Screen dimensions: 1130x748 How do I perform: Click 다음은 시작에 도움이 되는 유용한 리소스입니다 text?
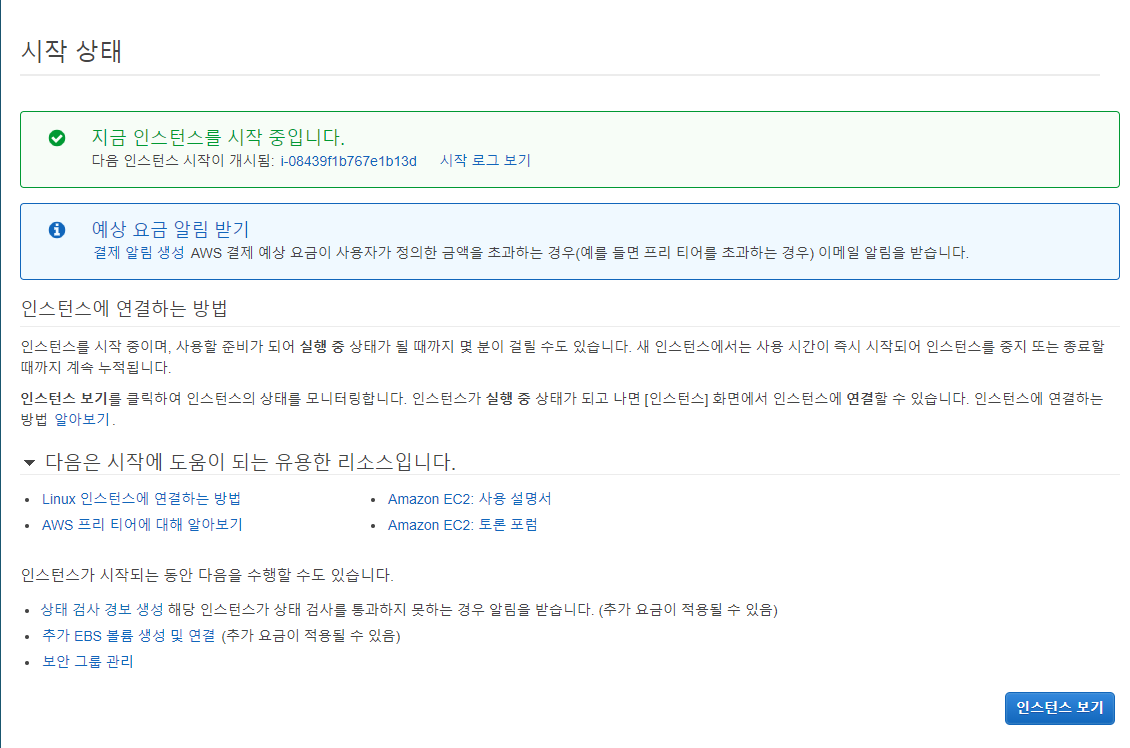(250, 462)
